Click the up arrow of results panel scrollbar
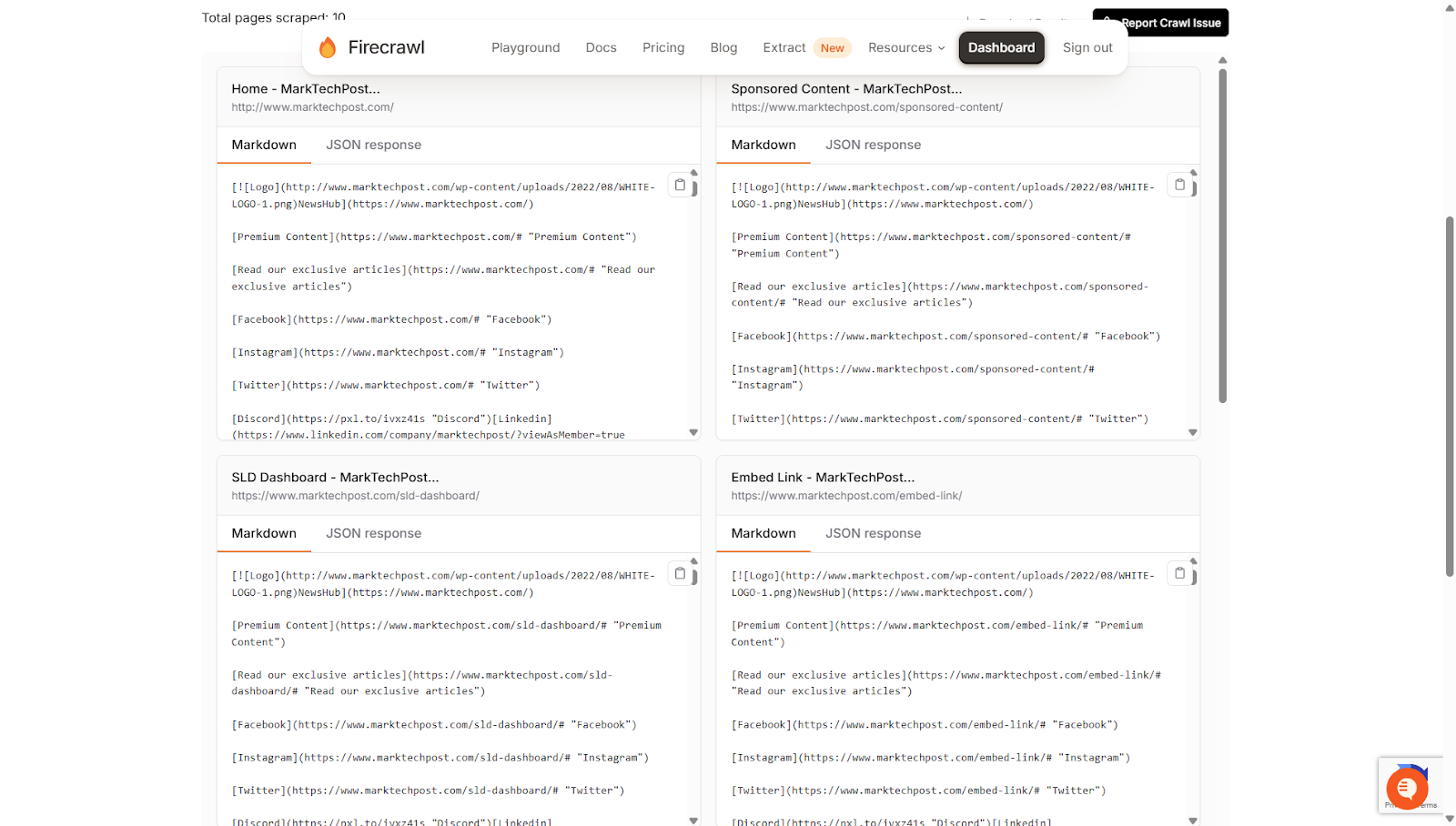This screenshot has height=826, width=1456. (1223, 60)
